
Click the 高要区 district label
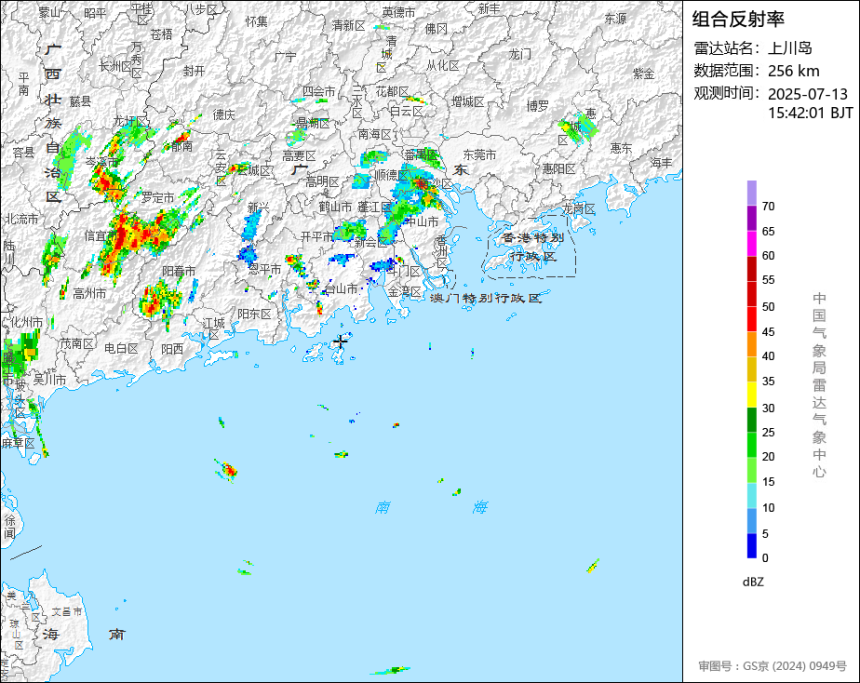(x=299, y=156)
